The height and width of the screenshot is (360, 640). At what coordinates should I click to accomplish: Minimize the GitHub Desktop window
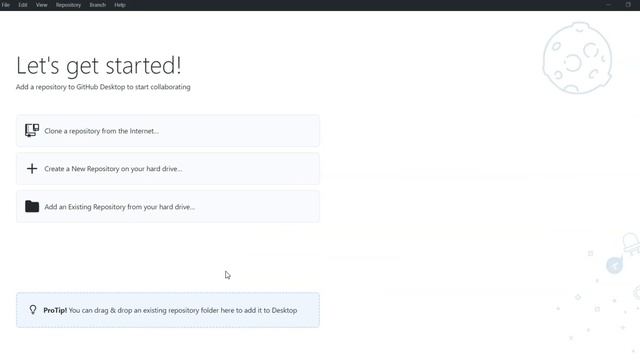pyautogui.click(x=609, y=5)
